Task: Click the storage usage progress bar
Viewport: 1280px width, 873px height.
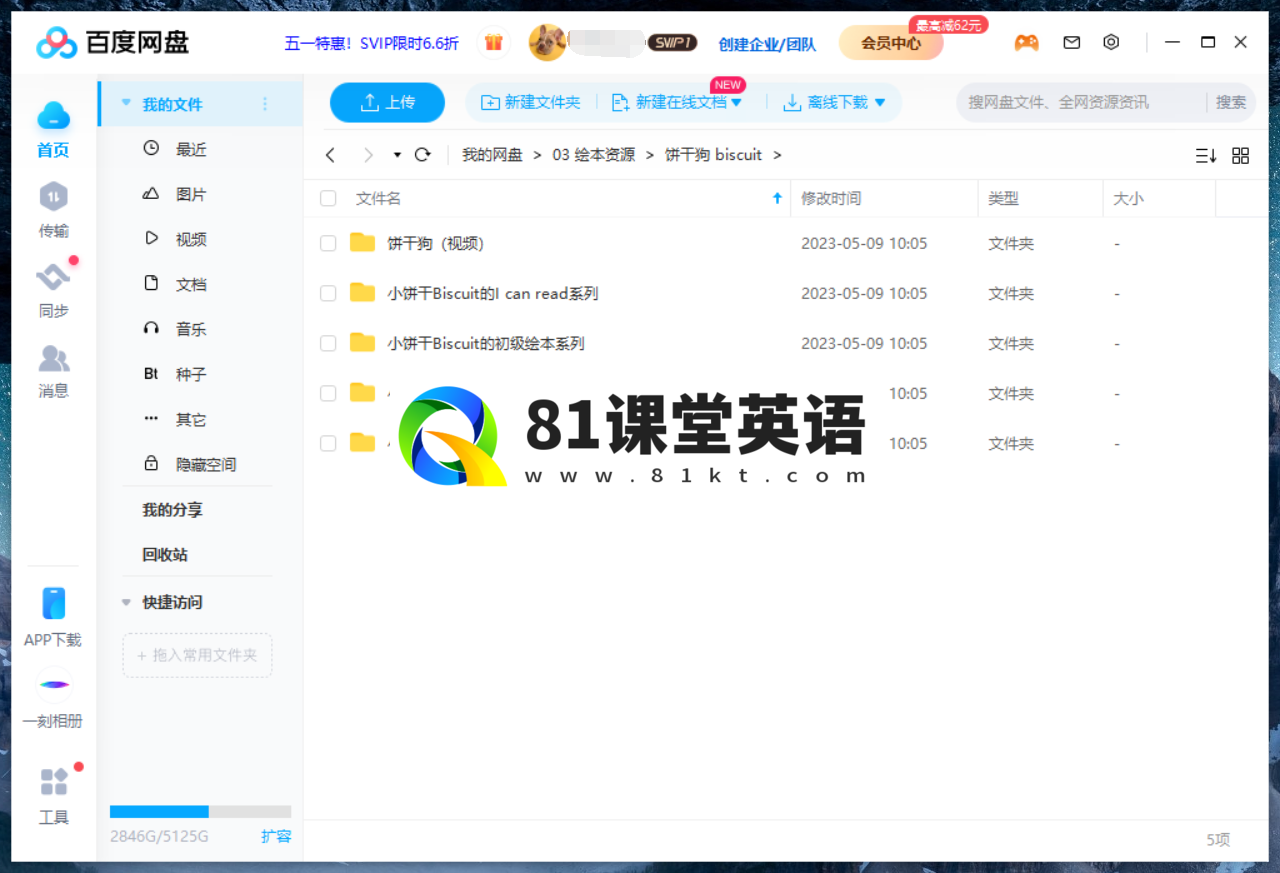Action: click(201, 812)
